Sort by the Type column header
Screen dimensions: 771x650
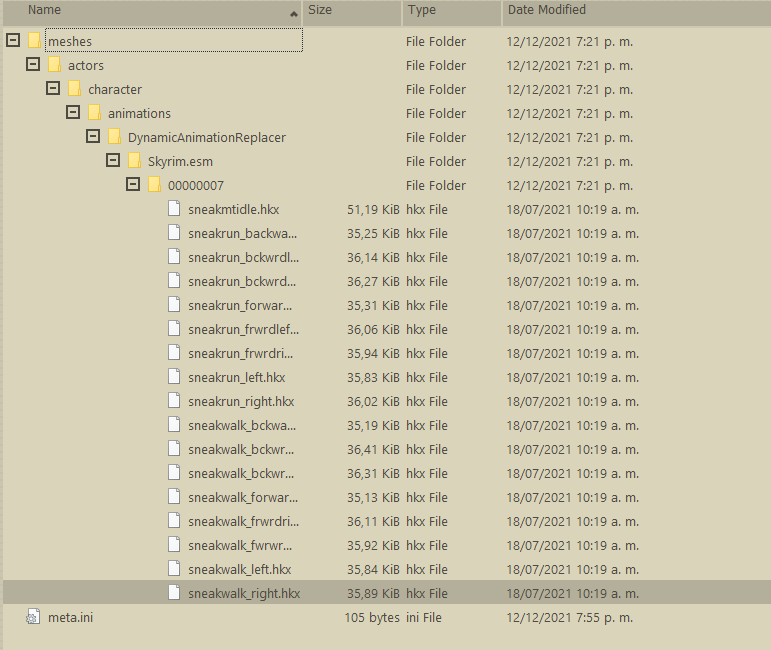coord(452,12)
